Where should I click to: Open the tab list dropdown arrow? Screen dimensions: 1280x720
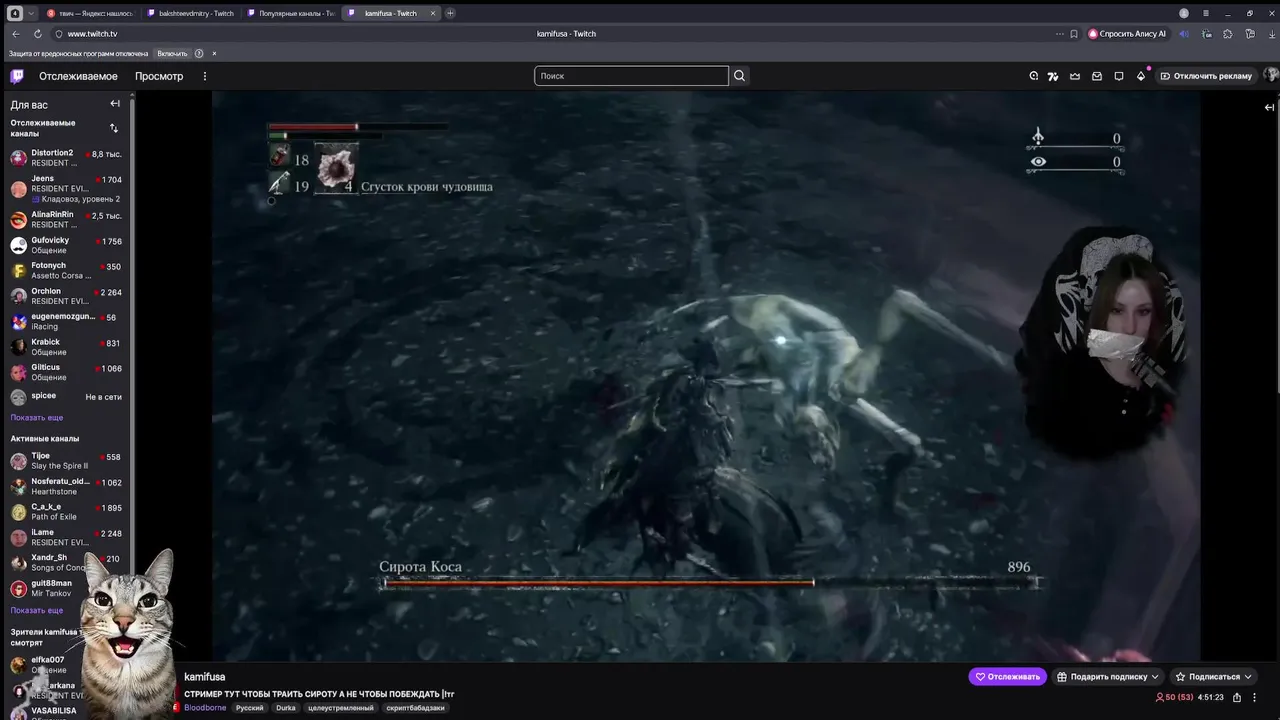pos(31,13)
